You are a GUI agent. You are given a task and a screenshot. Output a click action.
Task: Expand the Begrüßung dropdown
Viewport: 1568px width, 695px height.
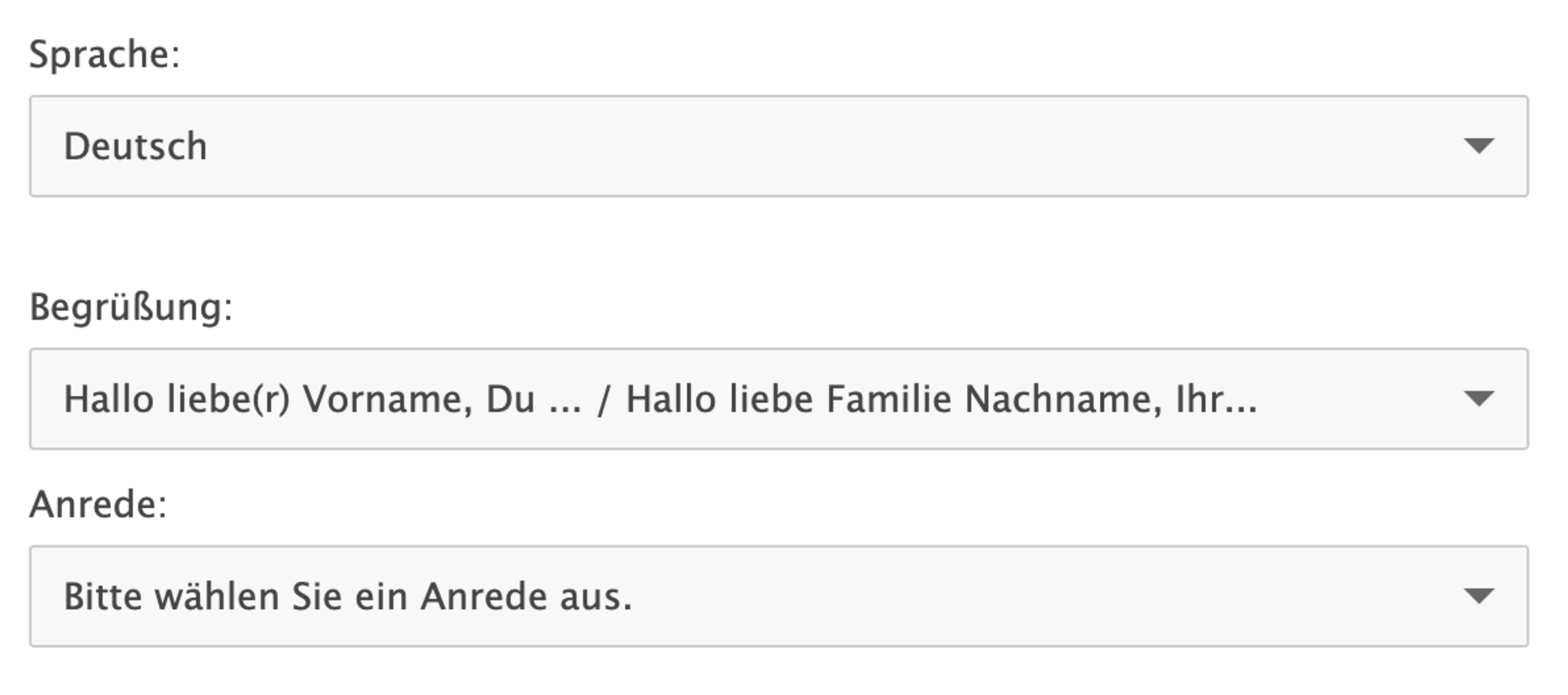778,398
